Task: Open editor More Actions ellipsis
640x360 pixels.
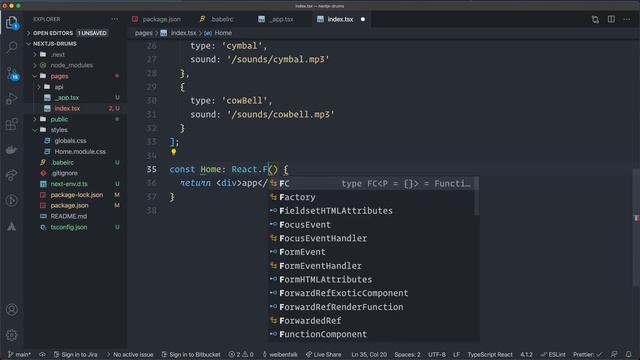Action: (x=627, y=19)
